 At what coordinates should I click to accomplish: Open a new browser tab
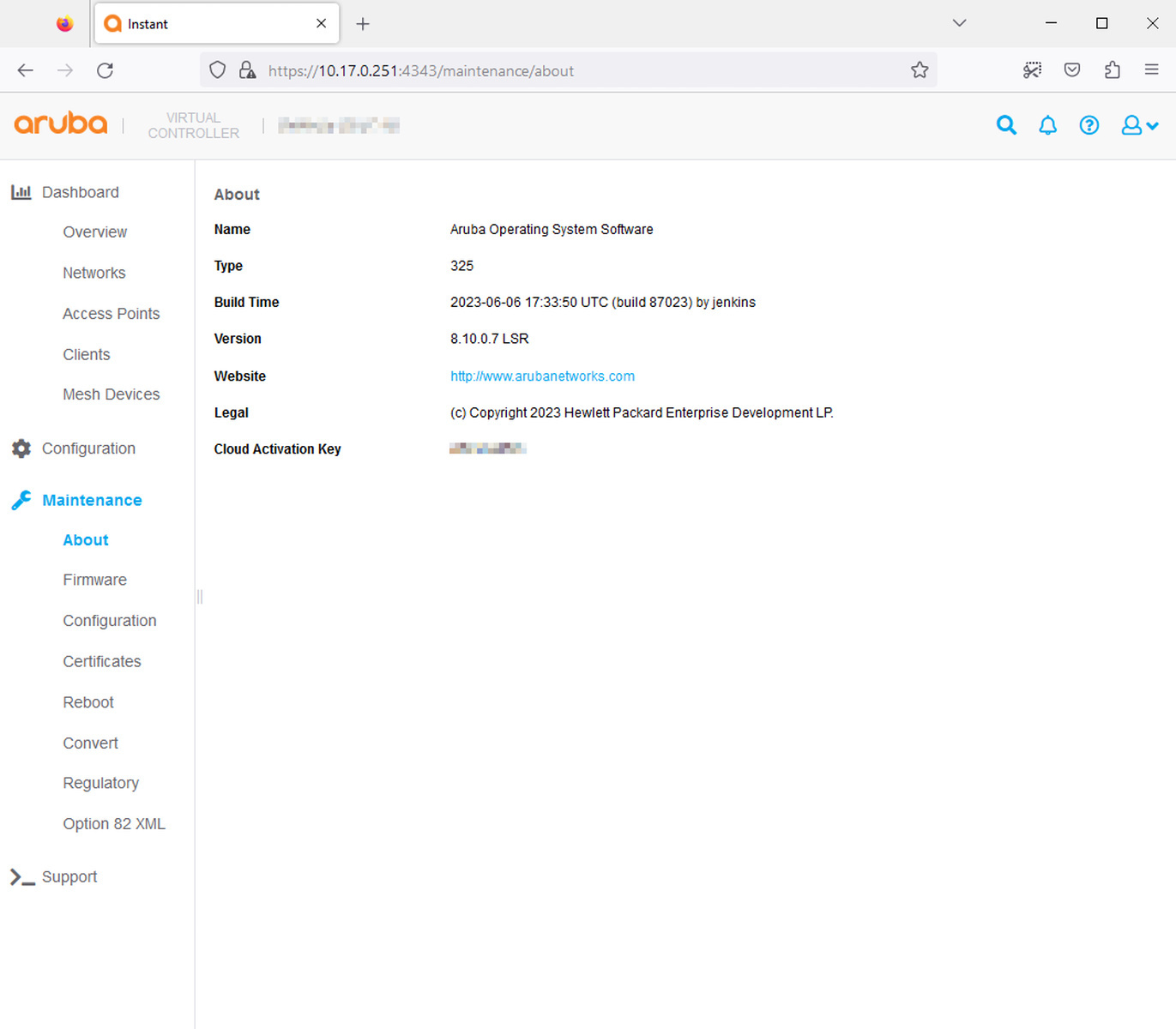[x=363, y=24]
